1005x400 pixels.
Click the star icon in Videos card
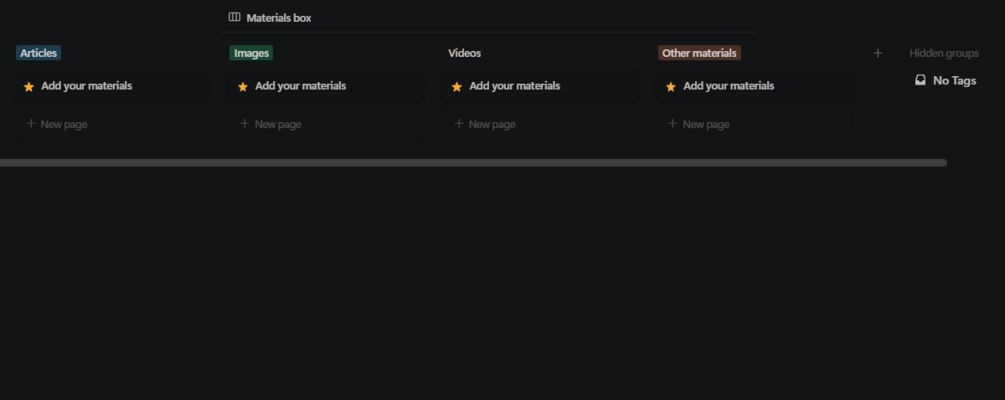pyautogui.click(x=457, y=87)
